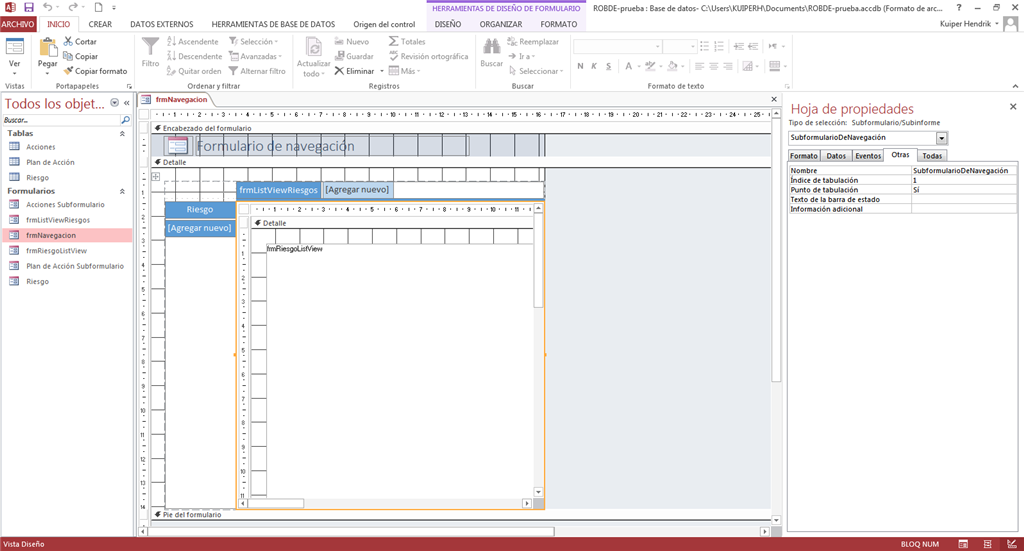This screenshot has height=551, width=1024.
Task: Align text right in Formato de texto
Action: pyautogui.click(x=728, y=66)
